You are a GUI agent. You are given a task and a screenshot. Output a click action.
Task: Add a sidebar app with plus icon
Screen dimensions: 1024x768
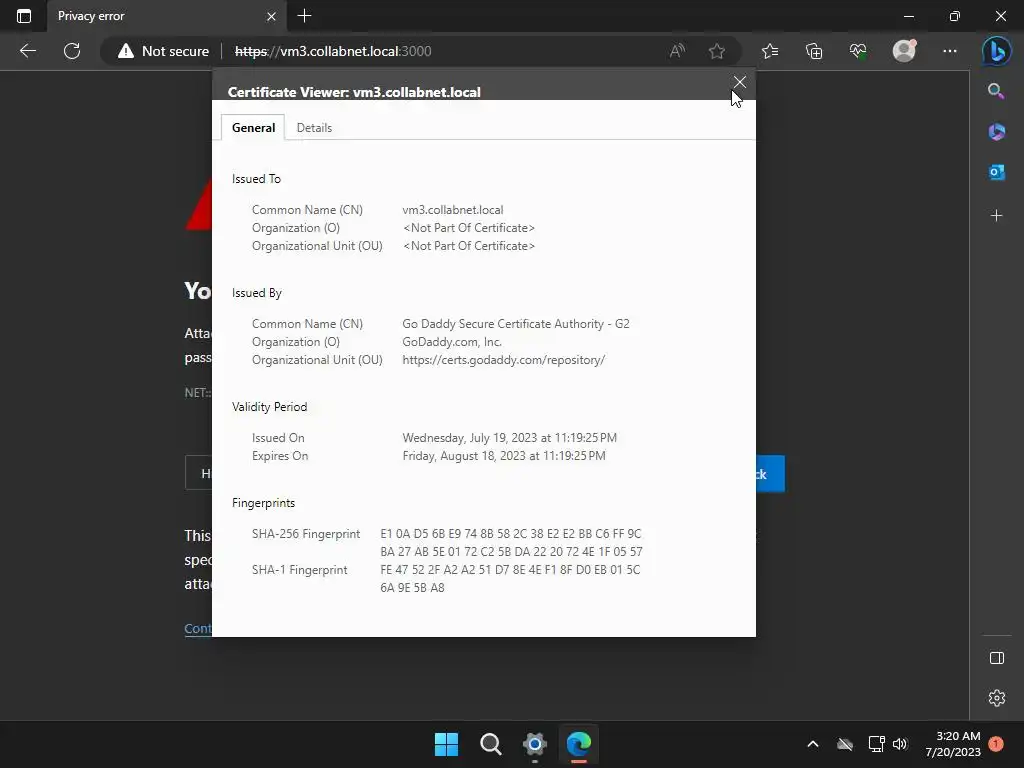click(997, 216)
